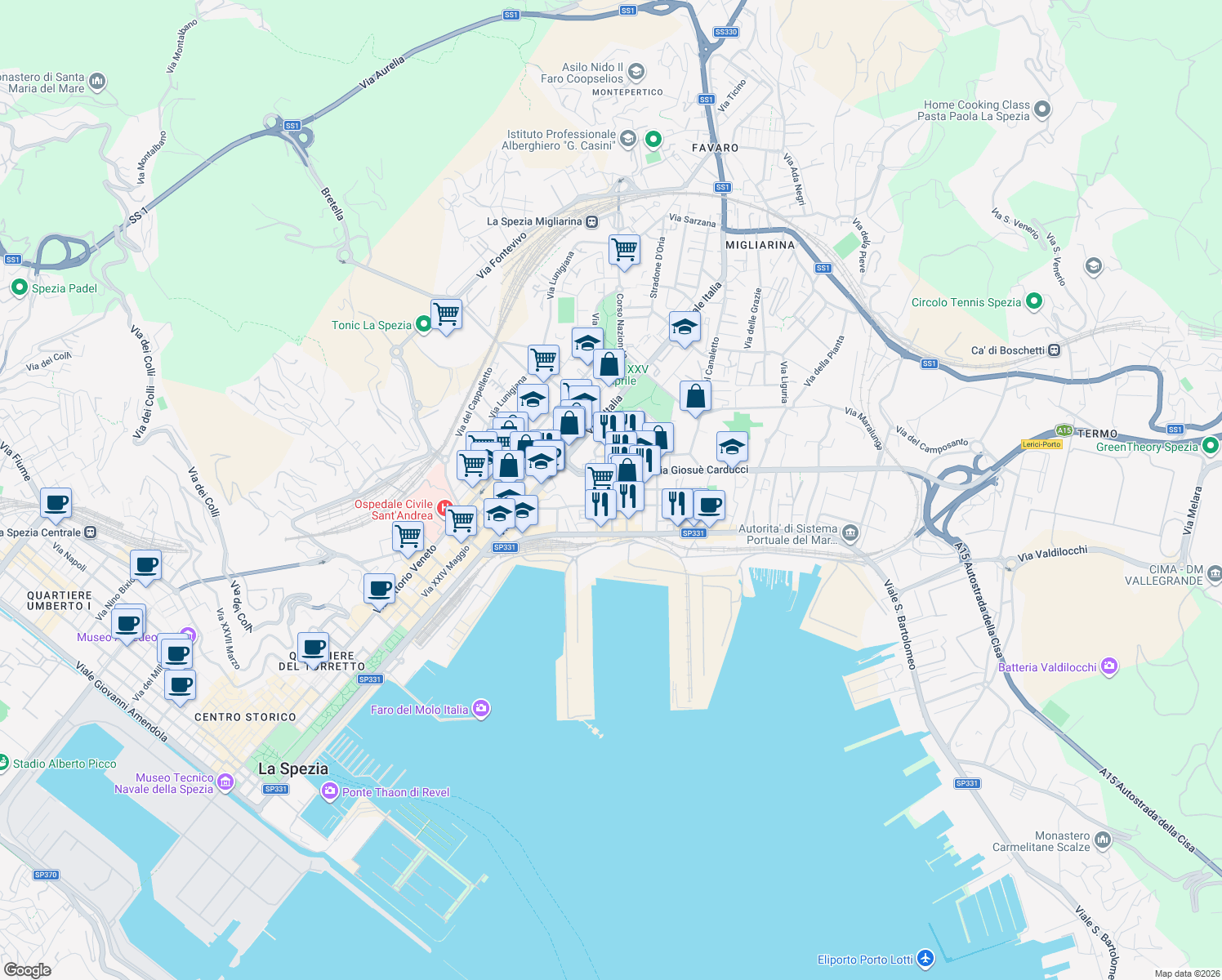Click the green marker for Spezia Padel
This screenshot has height=980, width=1222.
tap(19, 287)
